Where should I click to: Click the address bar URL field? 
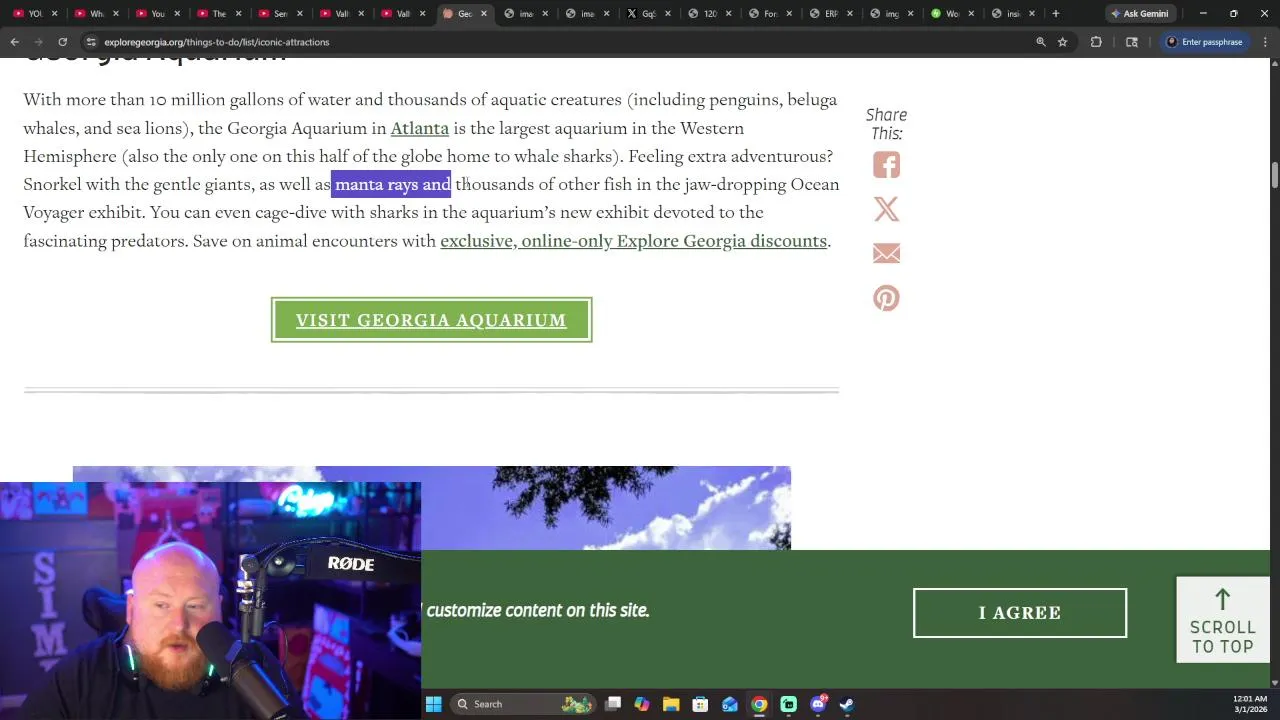(x=560, y=42)
